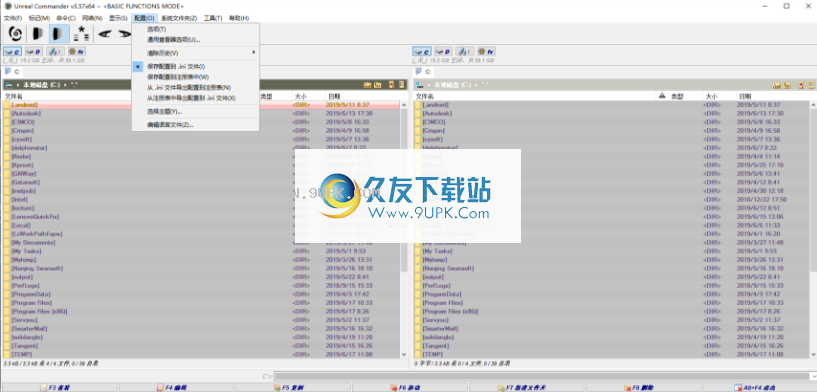Select drive C button in right panel
The height and width of the screenshot is (392, 817).
[x=422, y=52]
